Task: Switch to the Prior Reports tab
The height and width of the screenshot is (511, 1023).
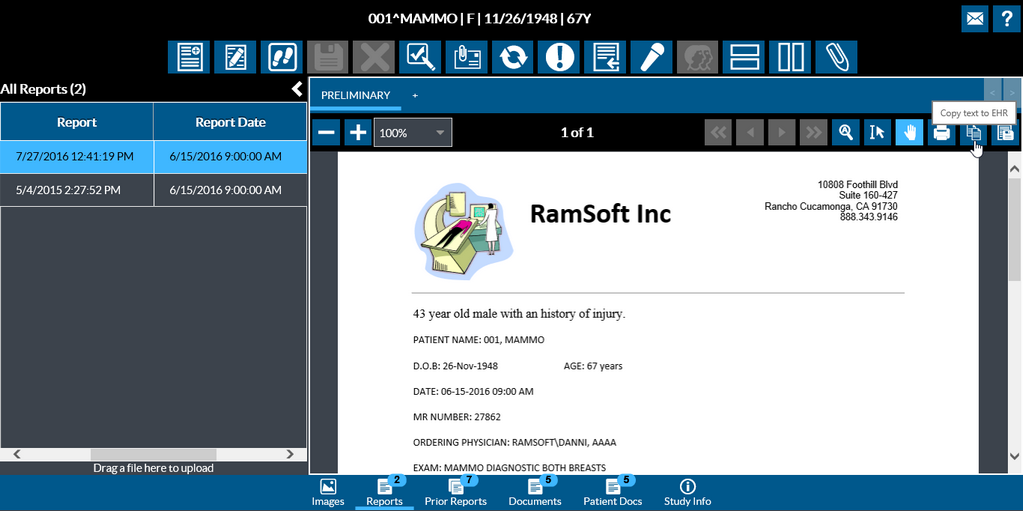Action: (455, 493)
